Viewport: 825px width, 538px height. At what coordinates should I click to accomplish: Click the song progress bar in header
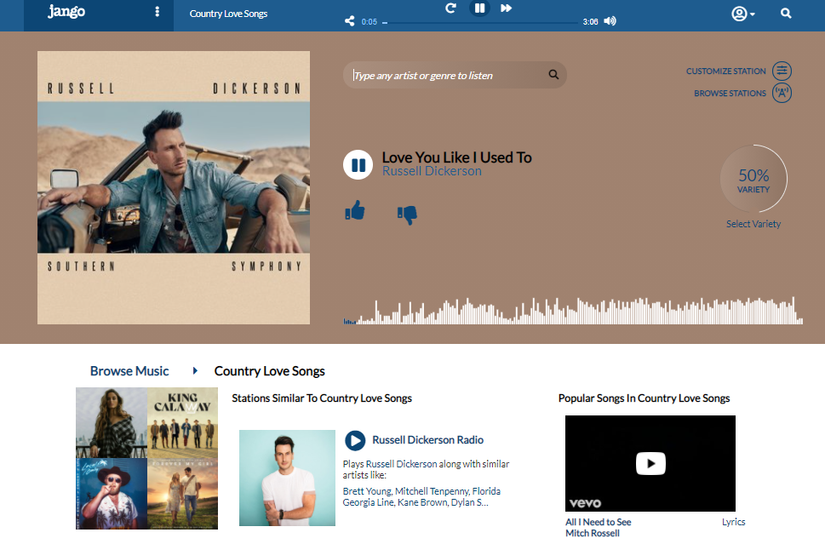click(480, 23)
